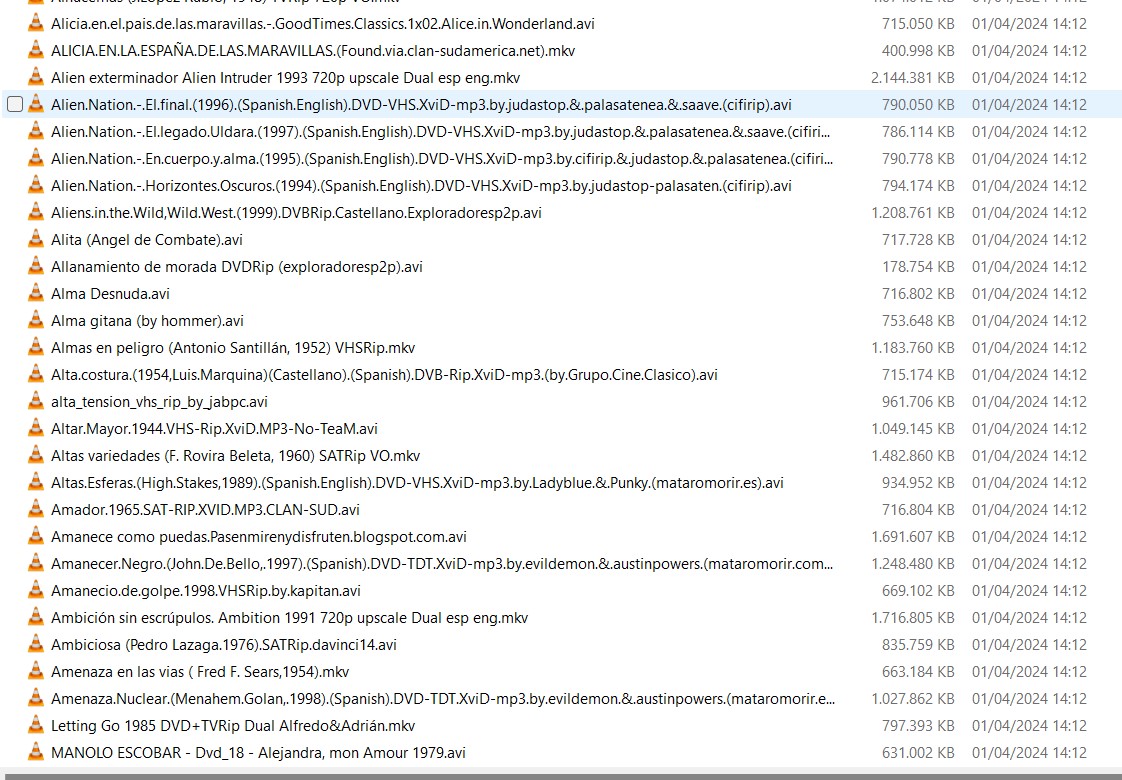1122x780 pixels.
Task: Click VLC icon of Alma gitana (by hommer).avi
Action: [35, 321]
